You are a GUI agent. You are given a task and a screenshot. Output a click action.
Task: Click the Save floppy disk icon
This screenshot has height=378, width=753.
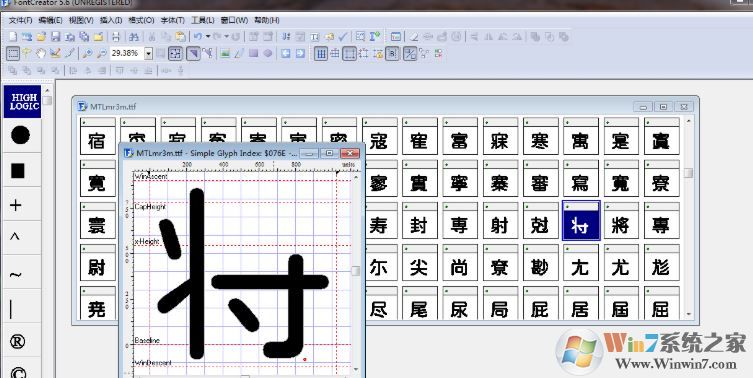coord(55,37)
